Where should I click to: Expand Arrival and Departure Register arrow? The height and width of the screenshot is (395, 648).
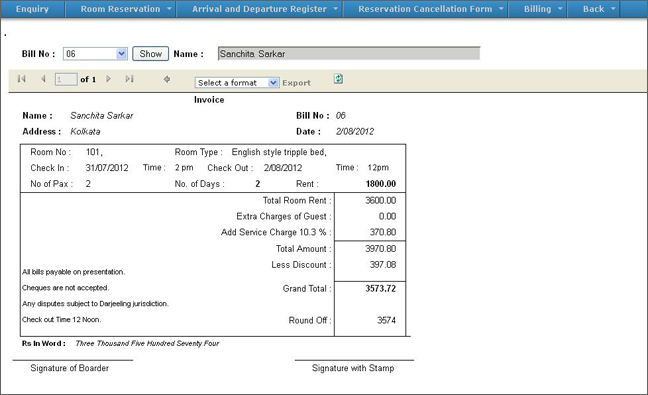point(336,9)
